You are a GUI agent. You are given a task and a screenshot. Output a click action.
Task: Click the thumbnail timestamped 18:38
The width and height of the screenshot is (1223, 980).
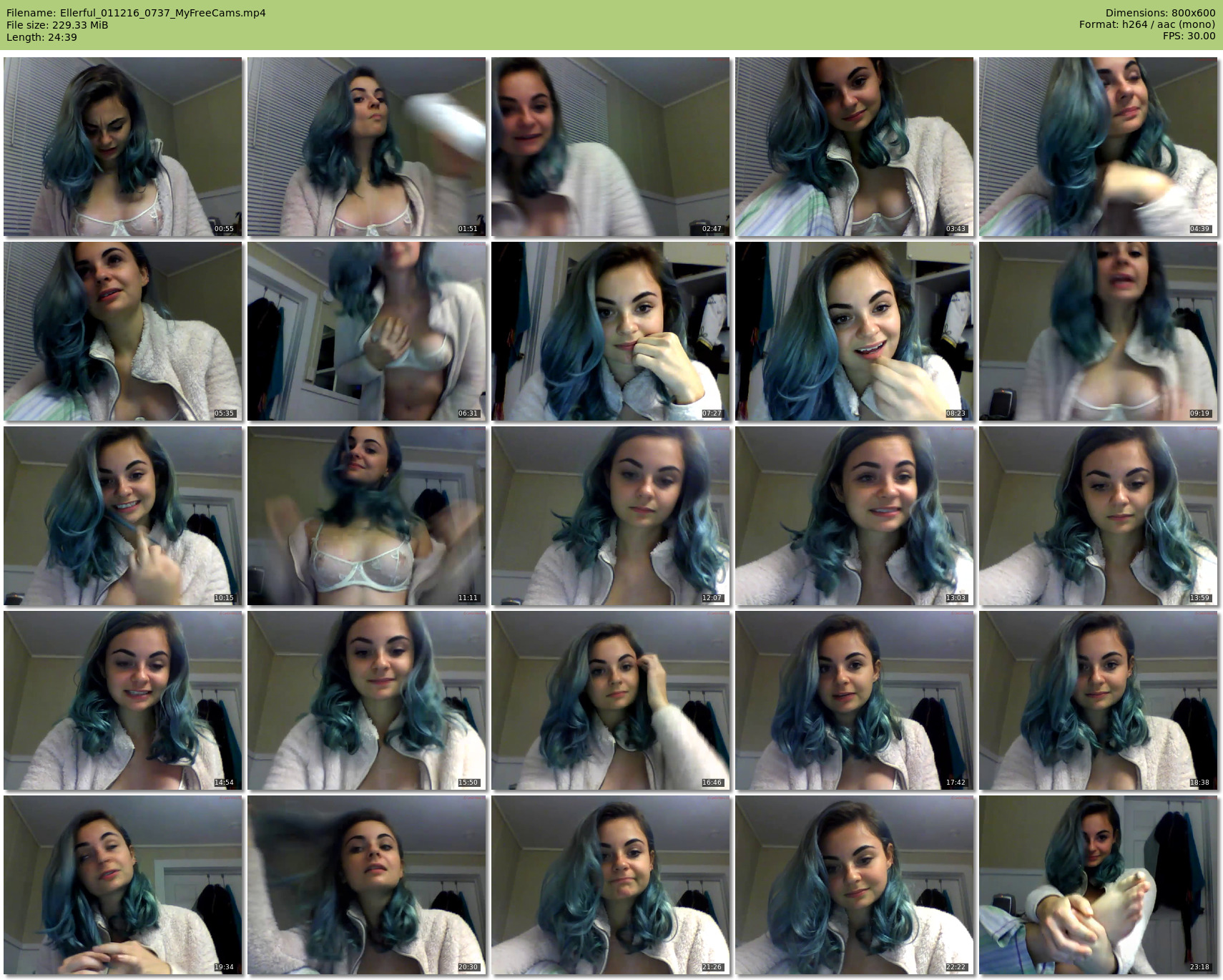pyautogui.click(x=1099, y=700)
